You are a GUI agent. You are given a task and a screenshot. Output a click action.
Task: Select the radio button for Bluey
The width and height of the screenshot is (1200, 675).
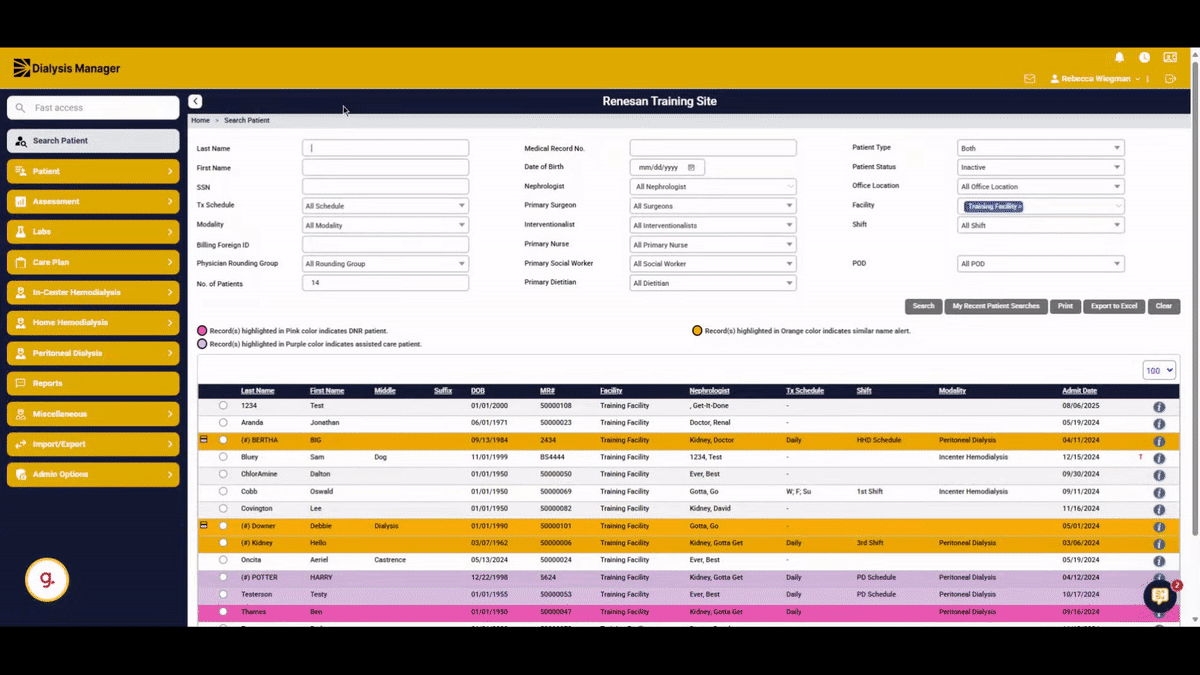tap(223, 457)
